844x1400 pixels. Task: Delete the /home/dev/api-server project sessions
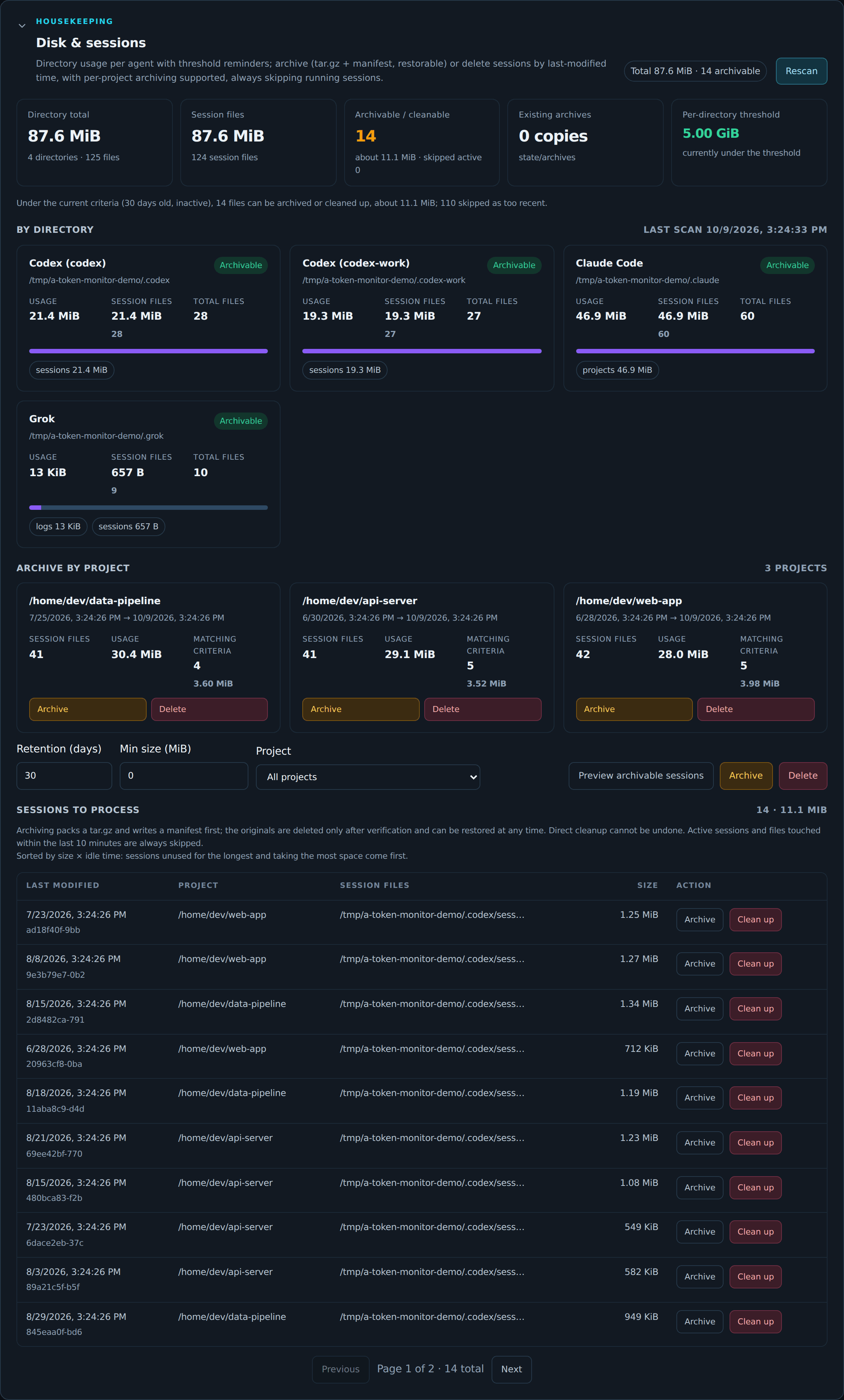coord(482,709)
